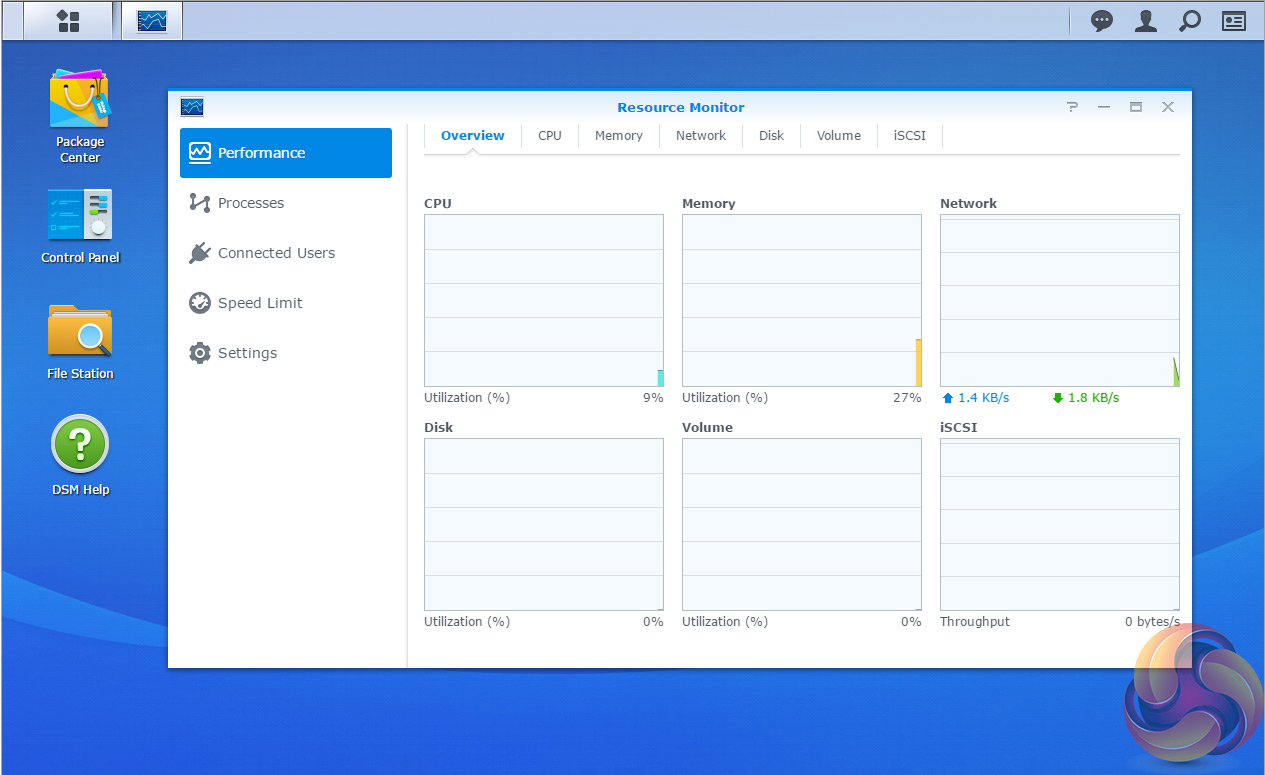Open the widgets panel icon
The image size is (1265, 775).
(1234, 21)
